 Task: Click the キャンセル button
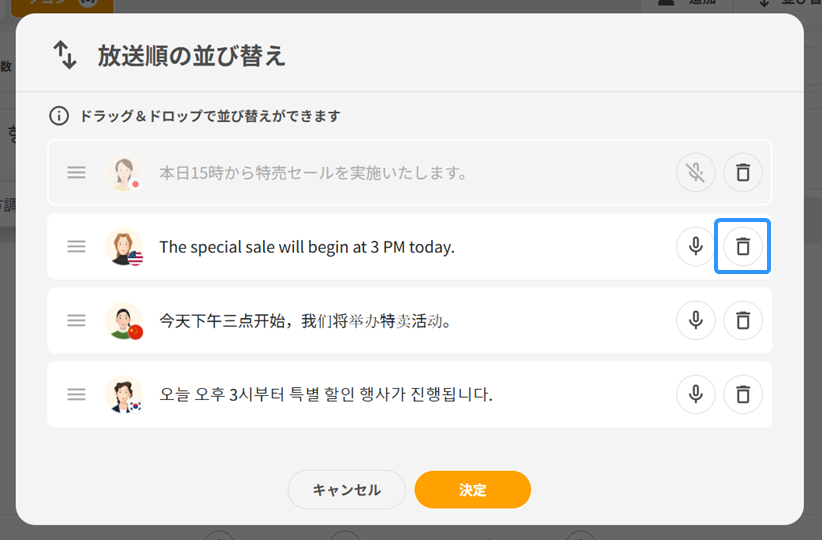click(x=346, y=490)
